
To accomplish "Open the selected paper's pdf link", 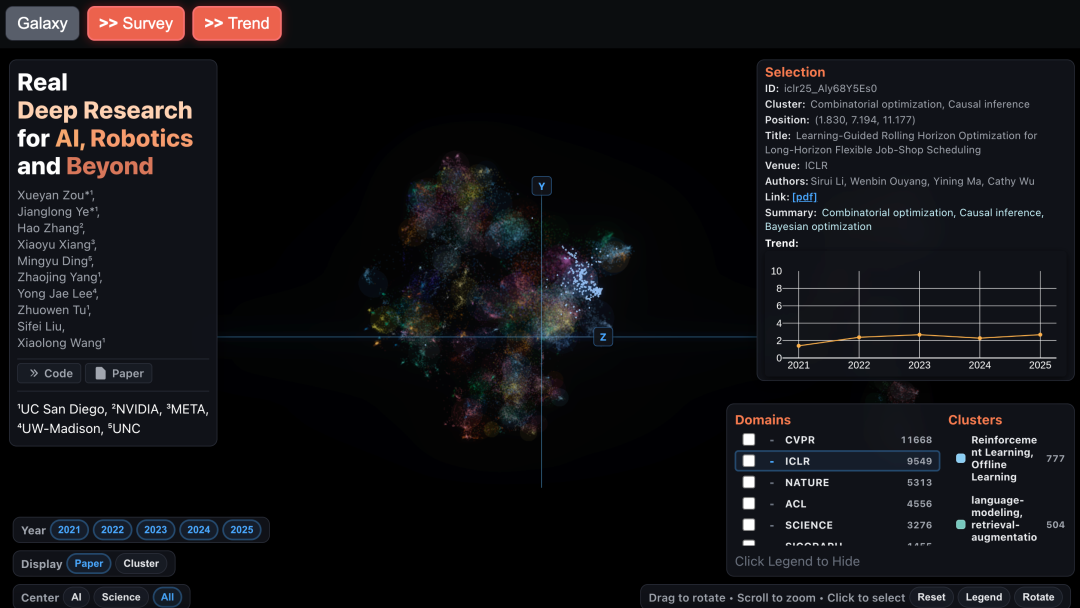I will click(x=804, y=197).
